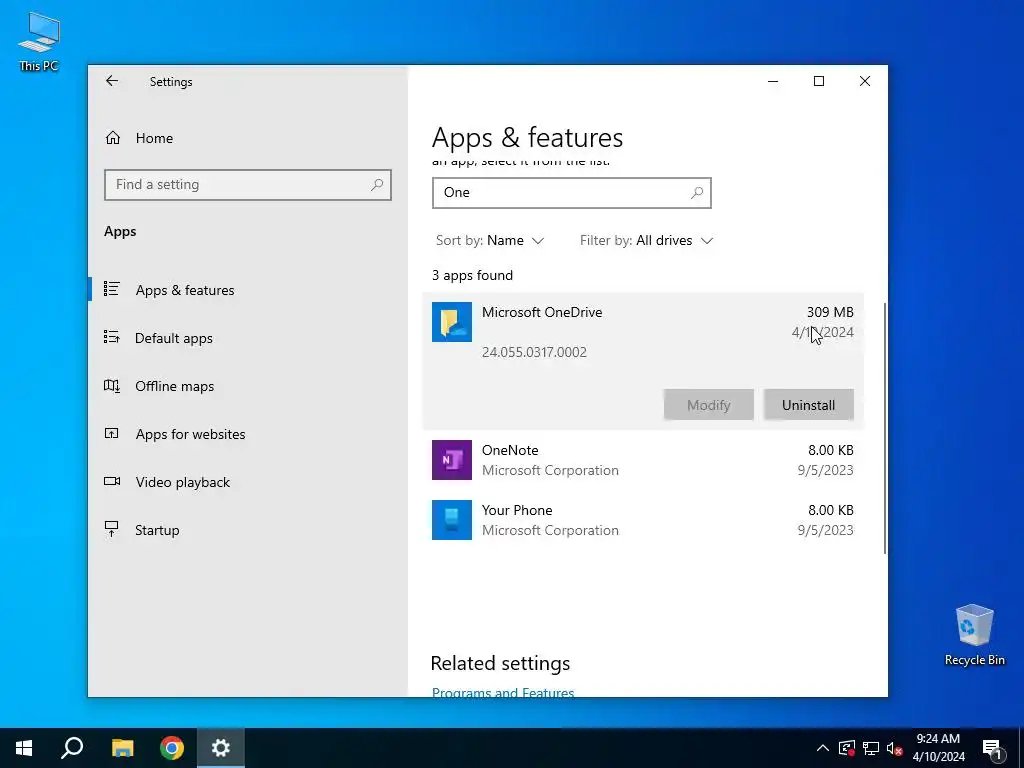The height and width of the screenshot is (768, 1024).
Task: Open Startup settings page
Action: [x=157, y=530]
